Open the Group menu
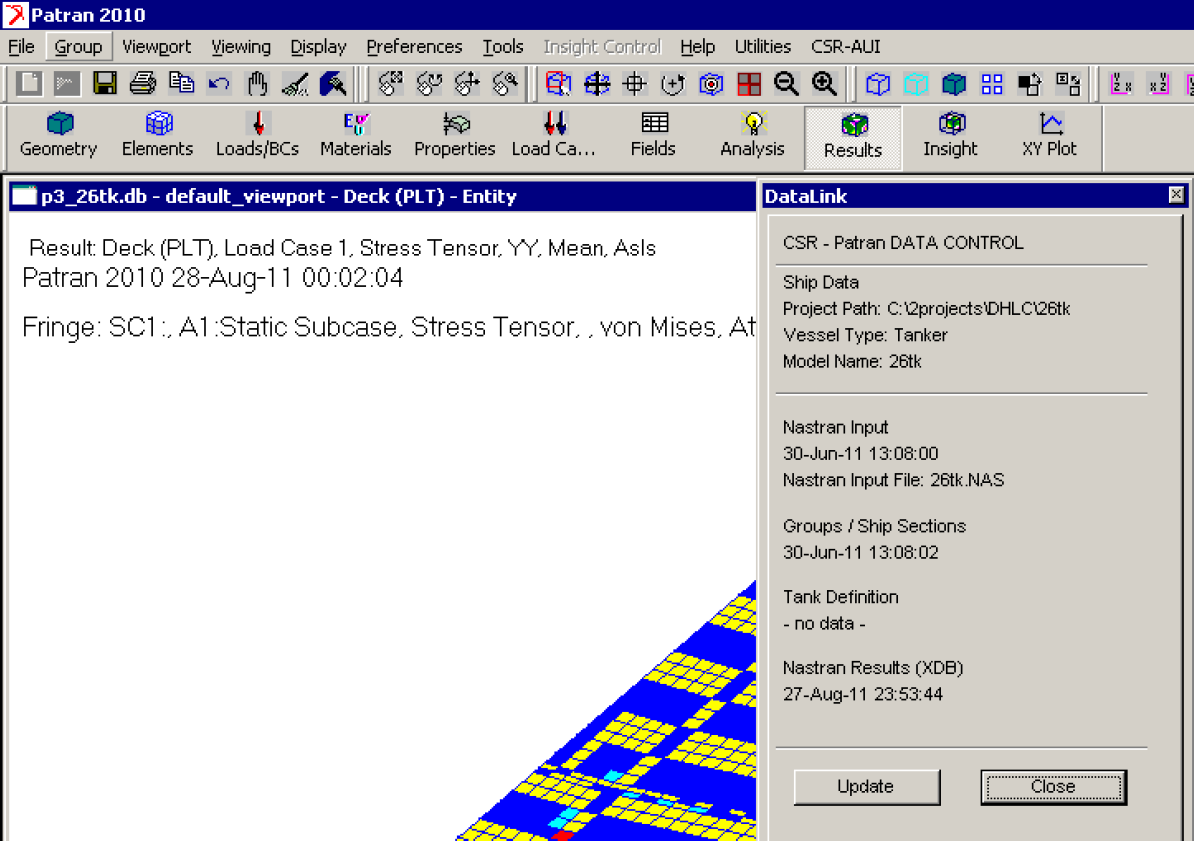 coord(78,46)
